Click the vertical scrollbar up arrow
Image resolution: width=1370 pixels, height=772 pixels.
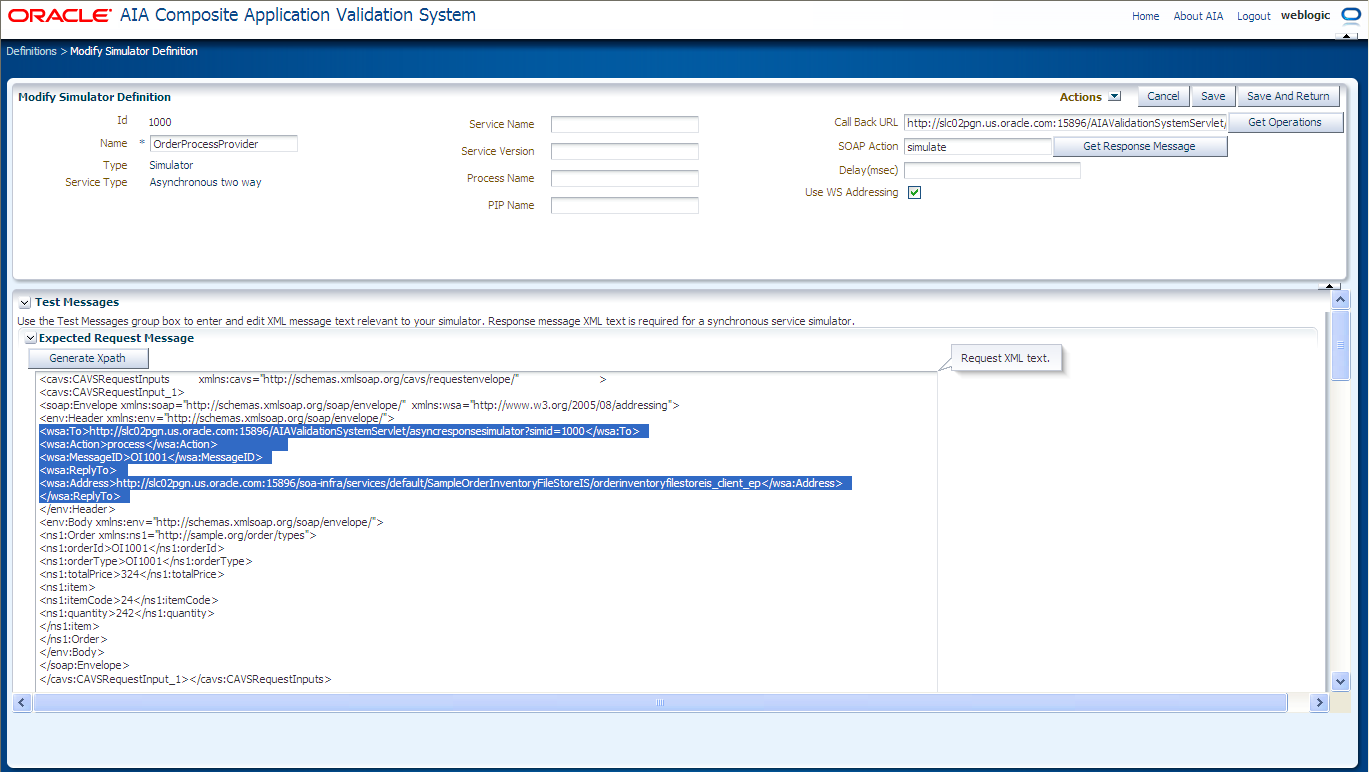tap(1341, 299)
